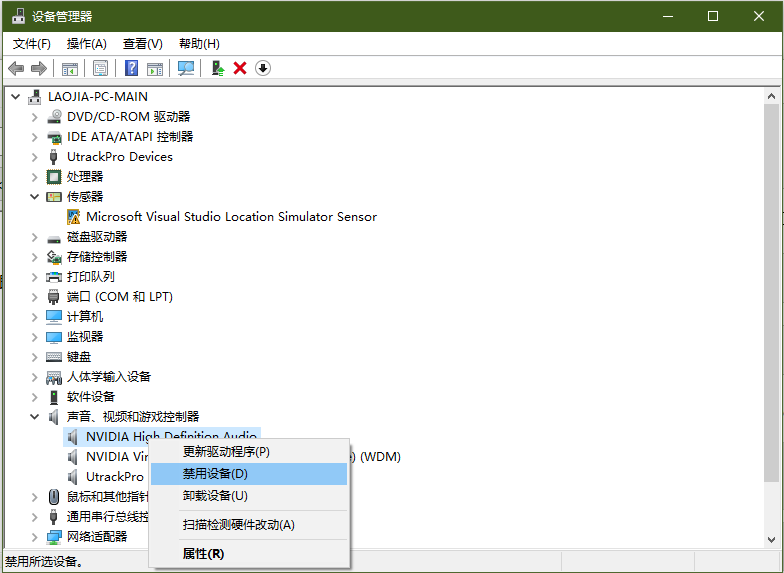Click the network adapters (网络适配器) icon
Screen dimensions: 784x573
[x=54, y=537]
